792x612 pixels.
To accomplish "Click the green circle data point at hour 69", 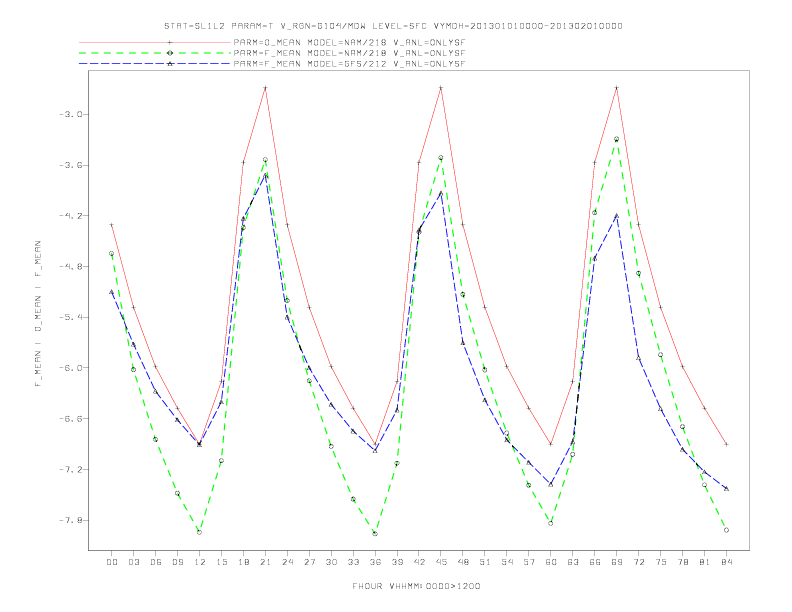I will [617, 139].
